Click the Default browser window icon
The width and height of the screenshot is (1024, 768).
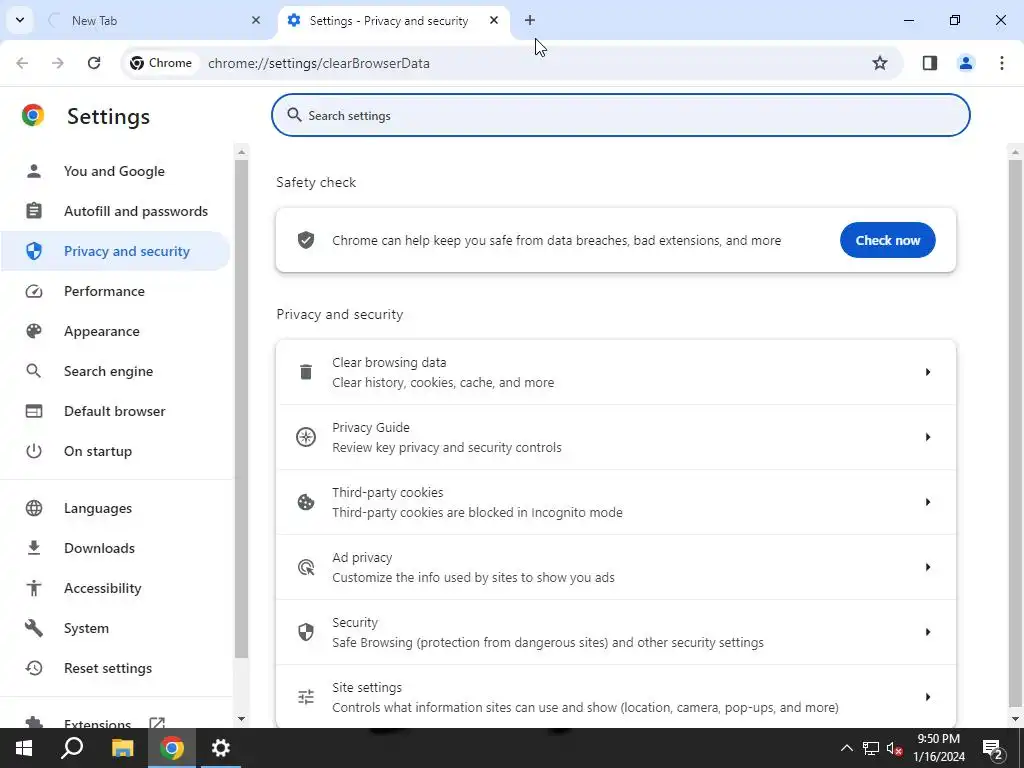(33, 411)
